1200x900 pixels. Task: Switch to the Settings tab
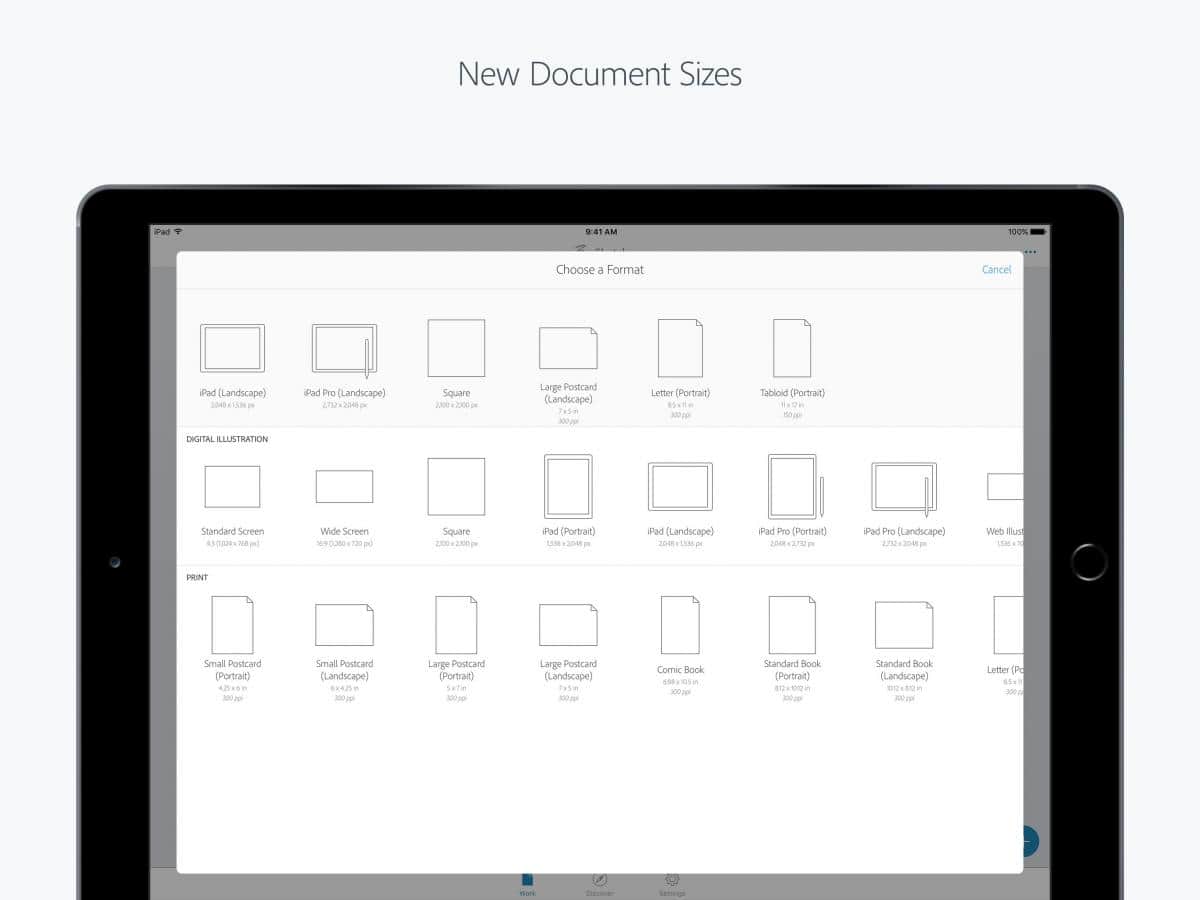pyautogui.click(x=672, y=883)
